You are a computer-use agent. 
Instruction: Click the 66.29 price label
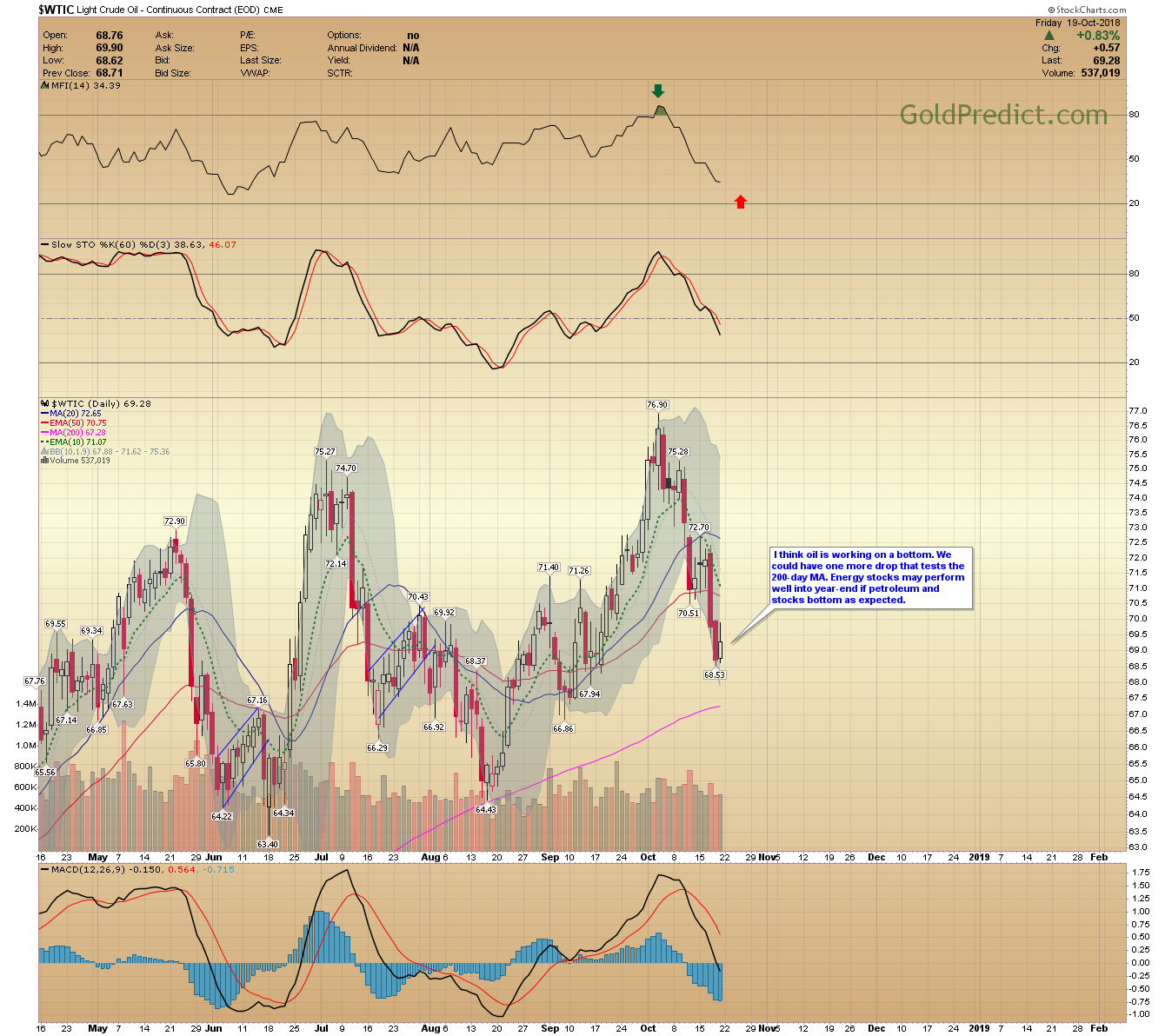pyautogui.click(x=377, y=748)
